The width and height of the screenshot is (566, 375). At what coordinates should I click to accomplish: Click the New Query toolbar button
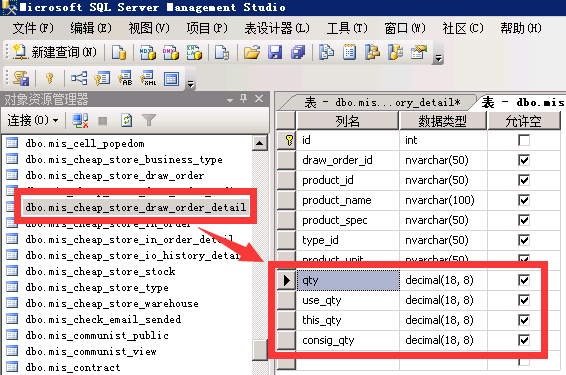click(55, 53)
